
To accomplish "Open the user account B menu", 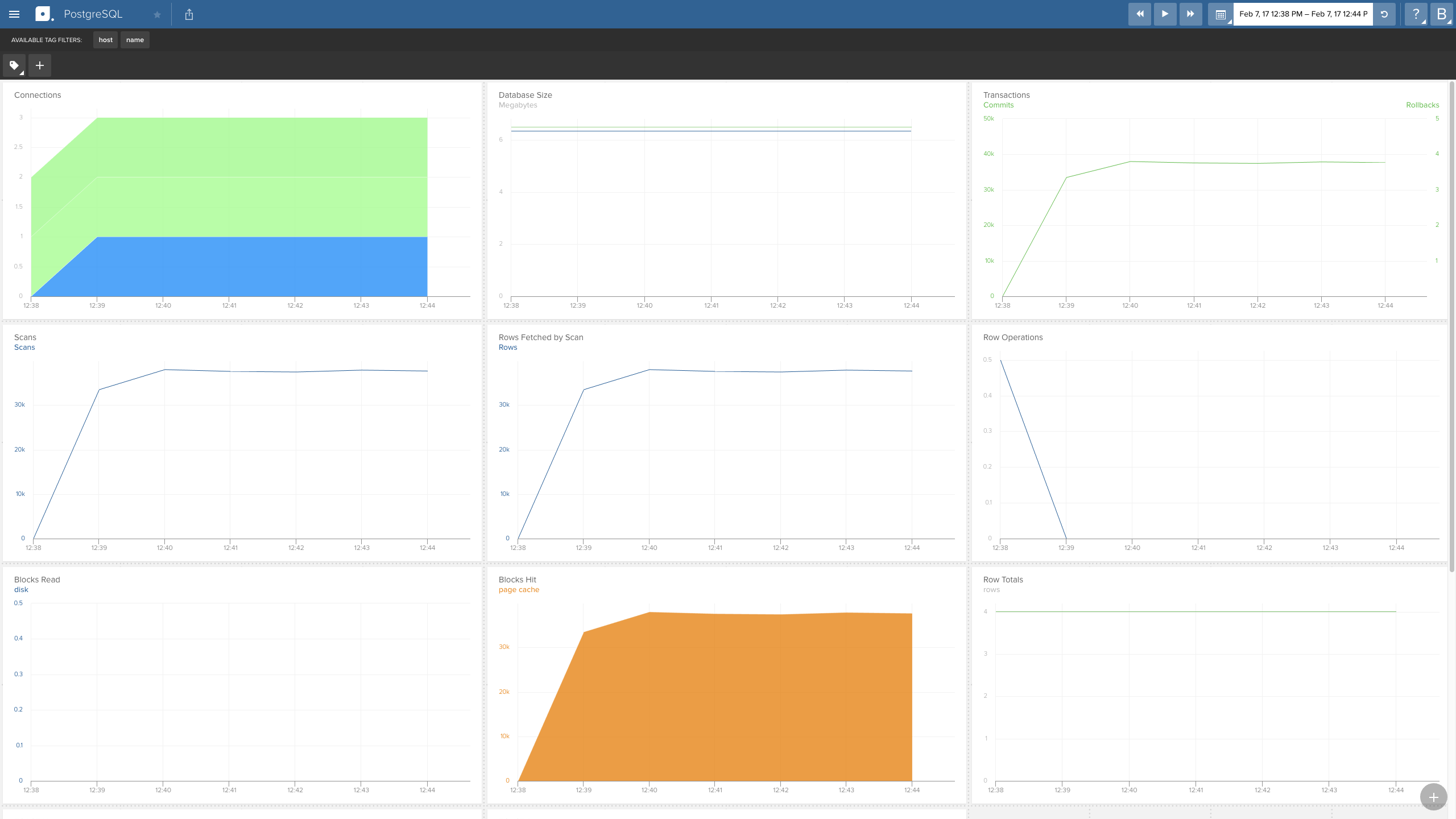I will click(1442, 14).
